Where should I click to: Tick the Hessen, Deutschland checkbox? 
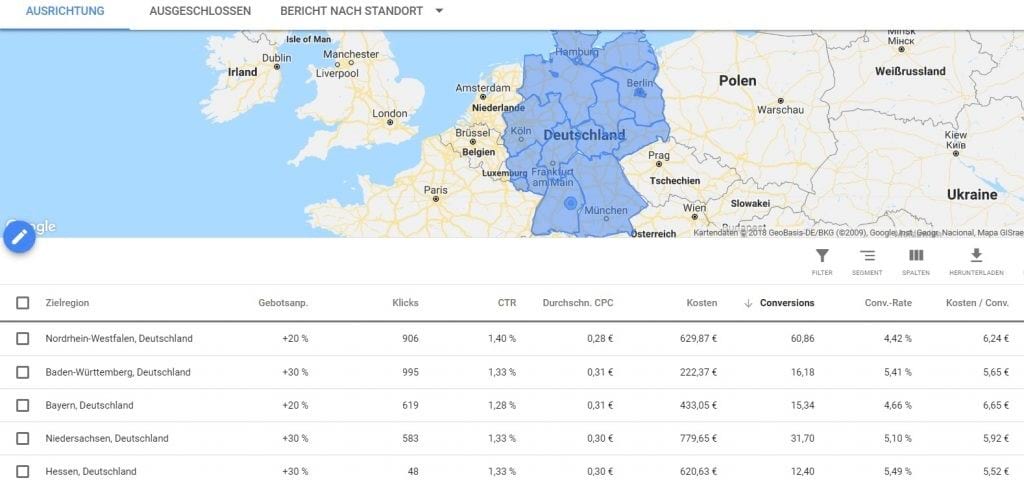[23, 471]
